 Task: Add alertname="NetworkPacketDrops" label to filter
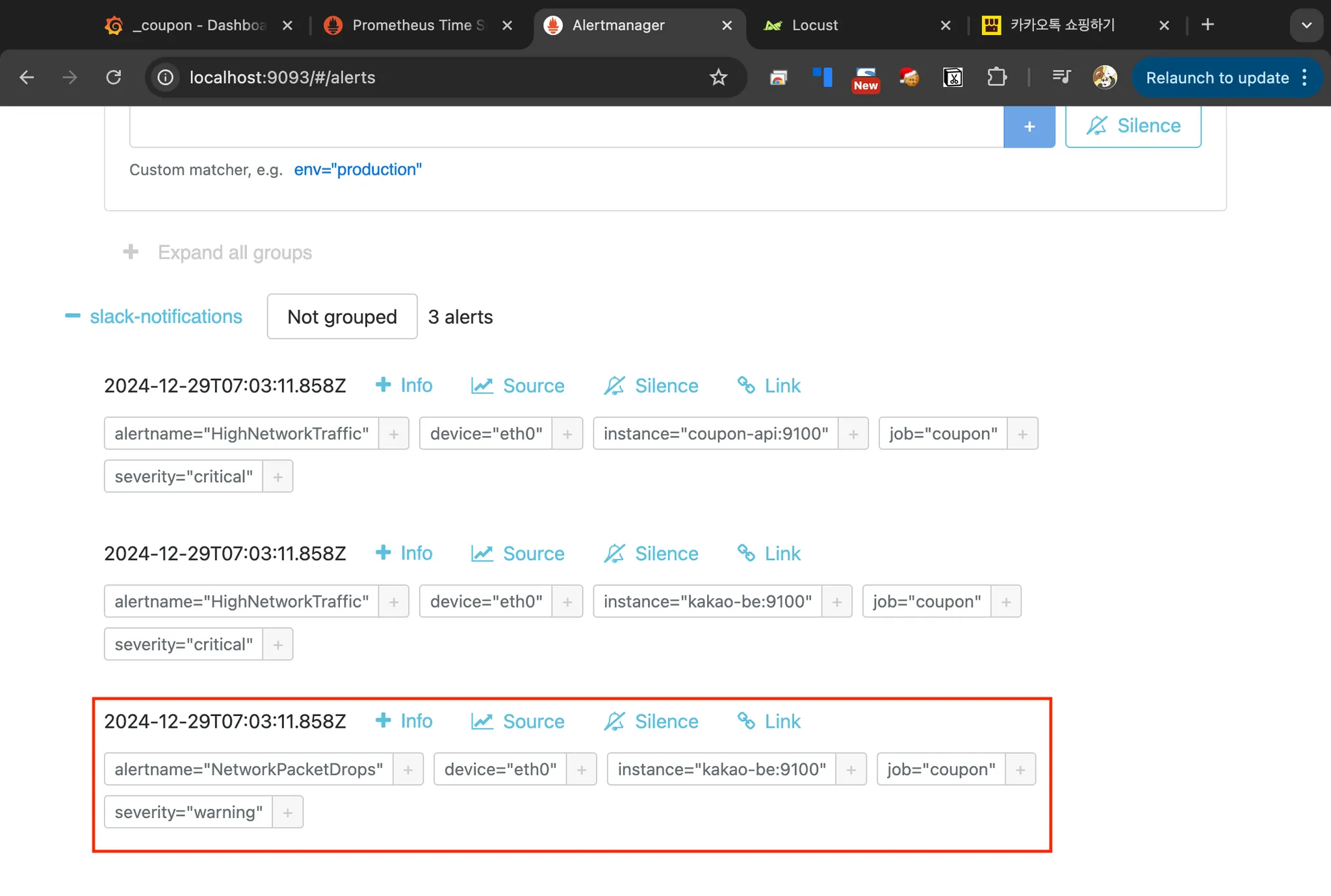(x=408, y=769)
